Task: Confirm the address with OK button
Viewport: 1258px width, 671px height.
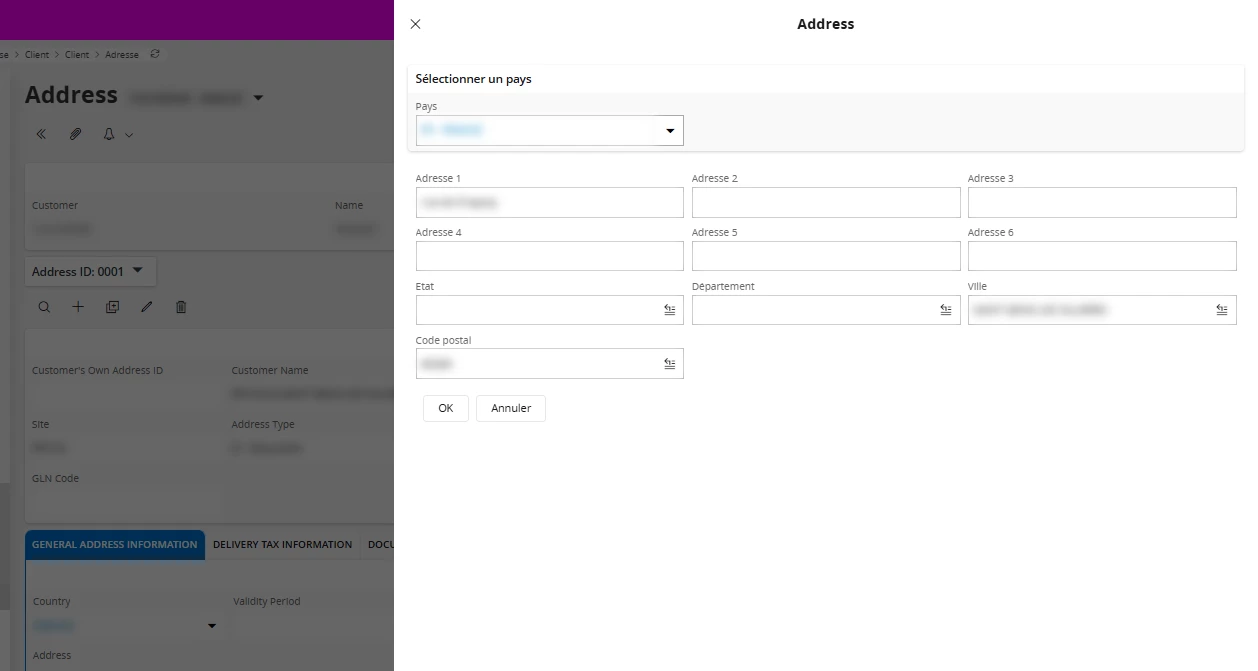Action: point(446,408)
